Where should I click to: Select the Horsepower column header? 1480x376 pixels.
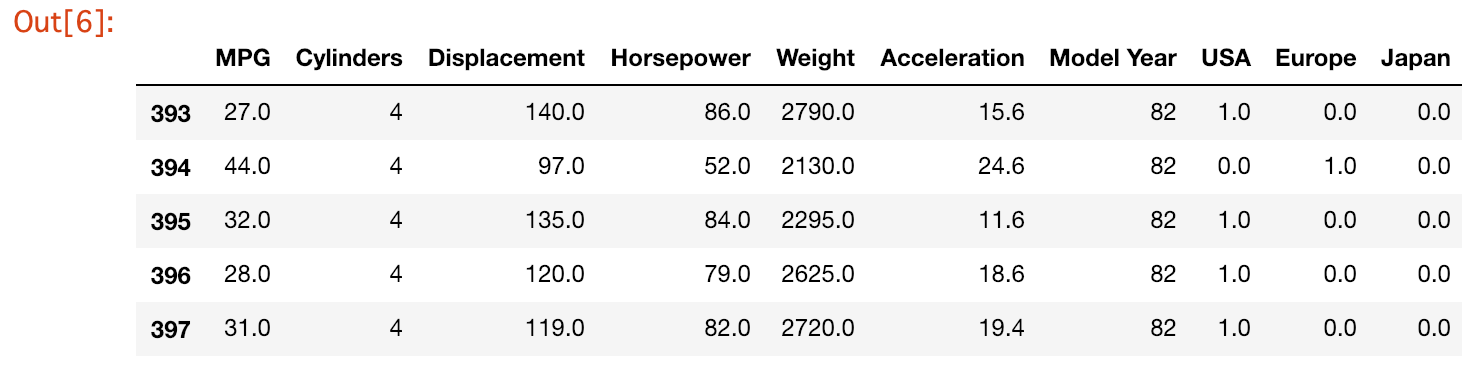[680, 58]
